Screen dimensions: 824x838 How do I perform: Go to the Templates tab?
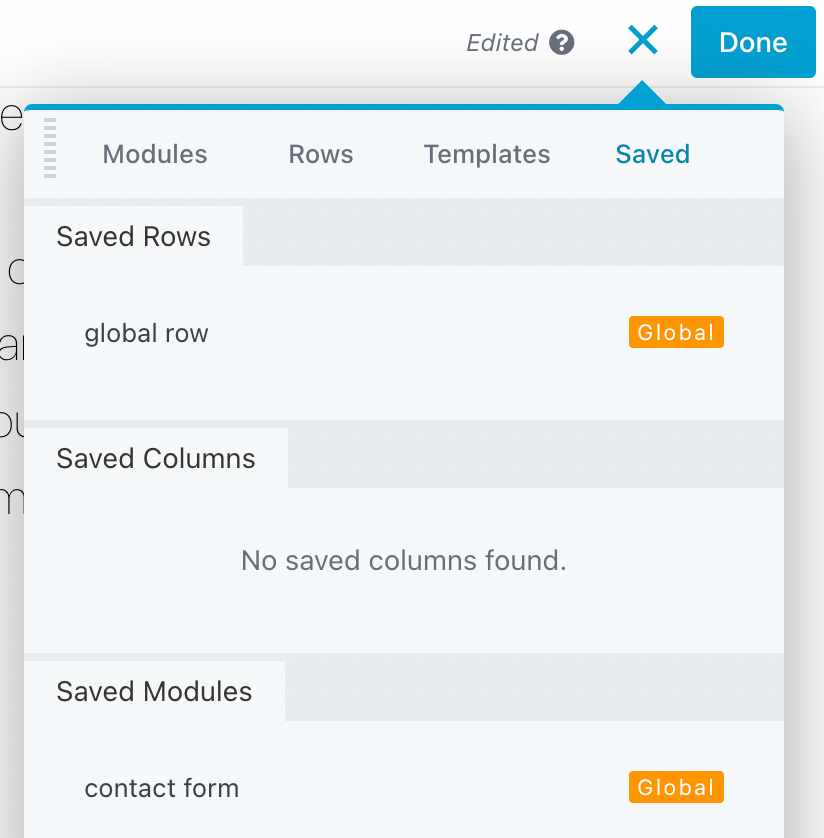(487, 155)
